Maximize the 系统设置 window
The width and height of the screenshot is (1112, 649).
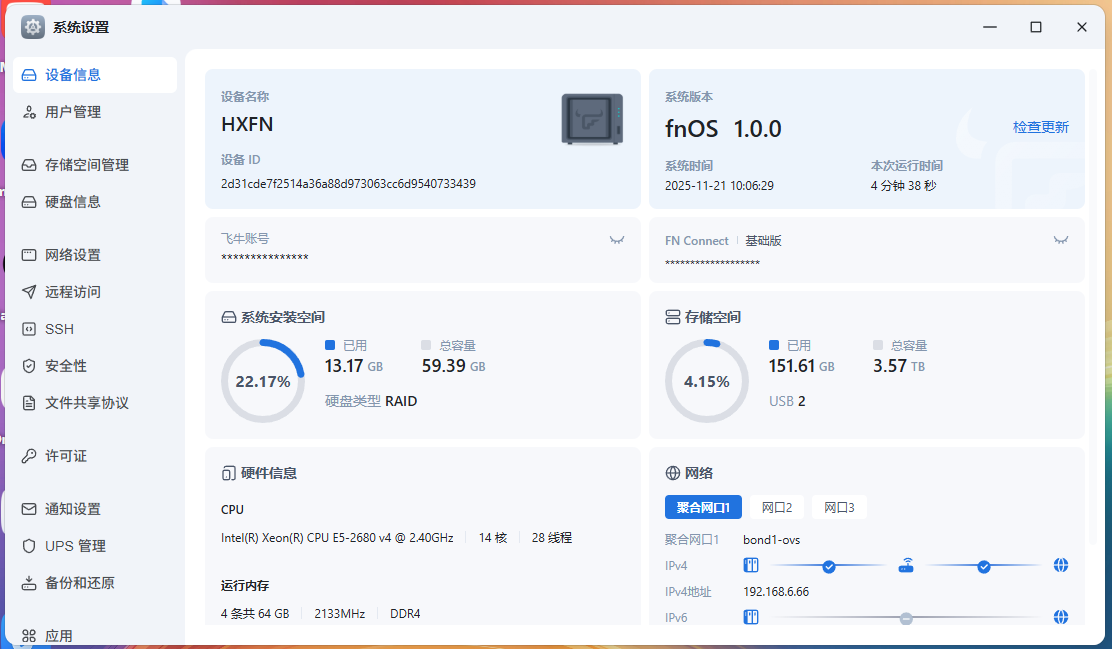point(1035,27)
